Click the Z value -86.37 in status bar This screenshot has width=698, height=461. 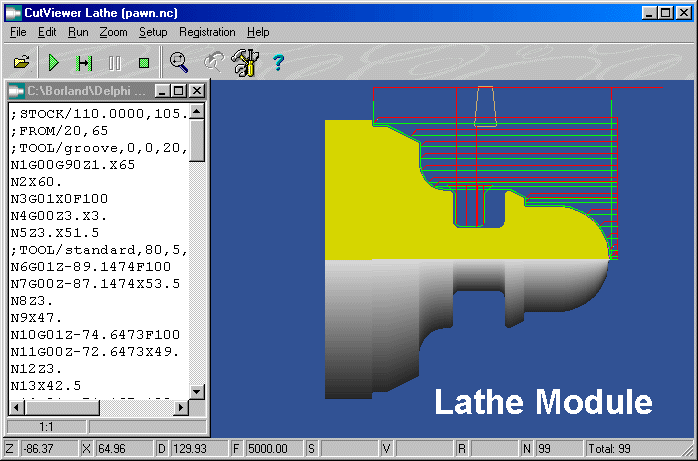pos(49,449)
